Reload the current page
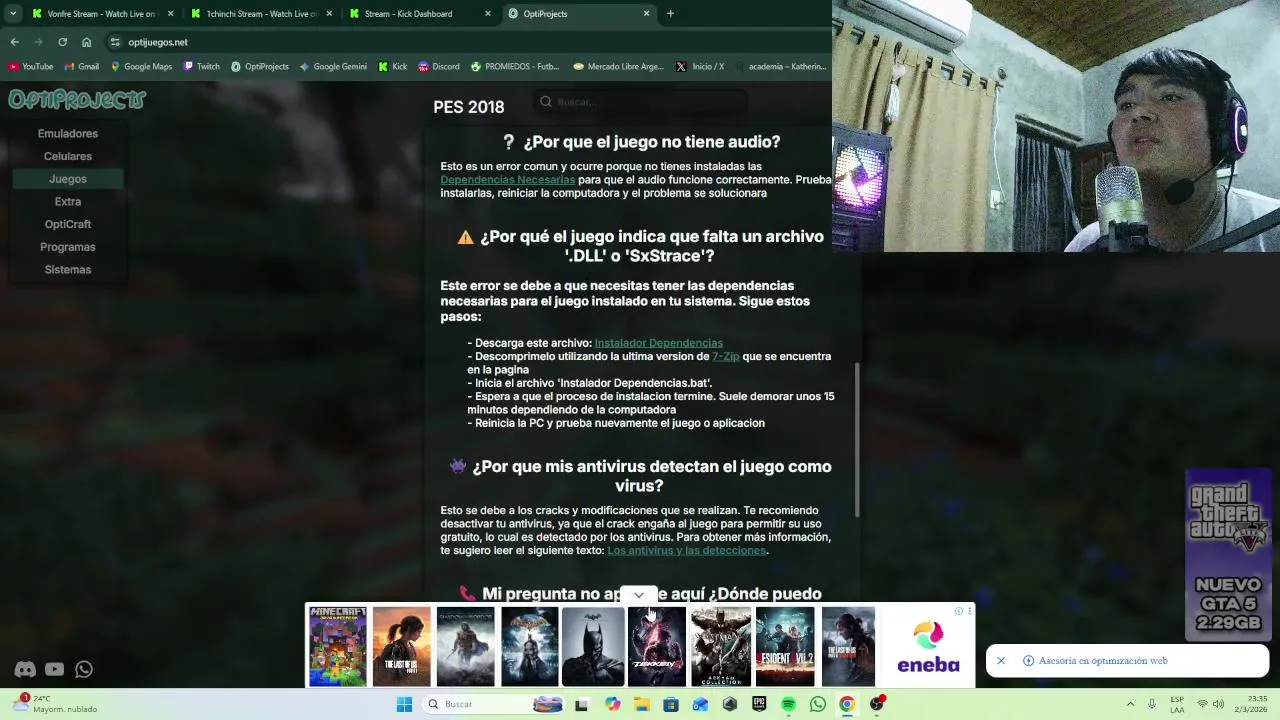This screenshot has width=1280, height=720. click(62, 42)
